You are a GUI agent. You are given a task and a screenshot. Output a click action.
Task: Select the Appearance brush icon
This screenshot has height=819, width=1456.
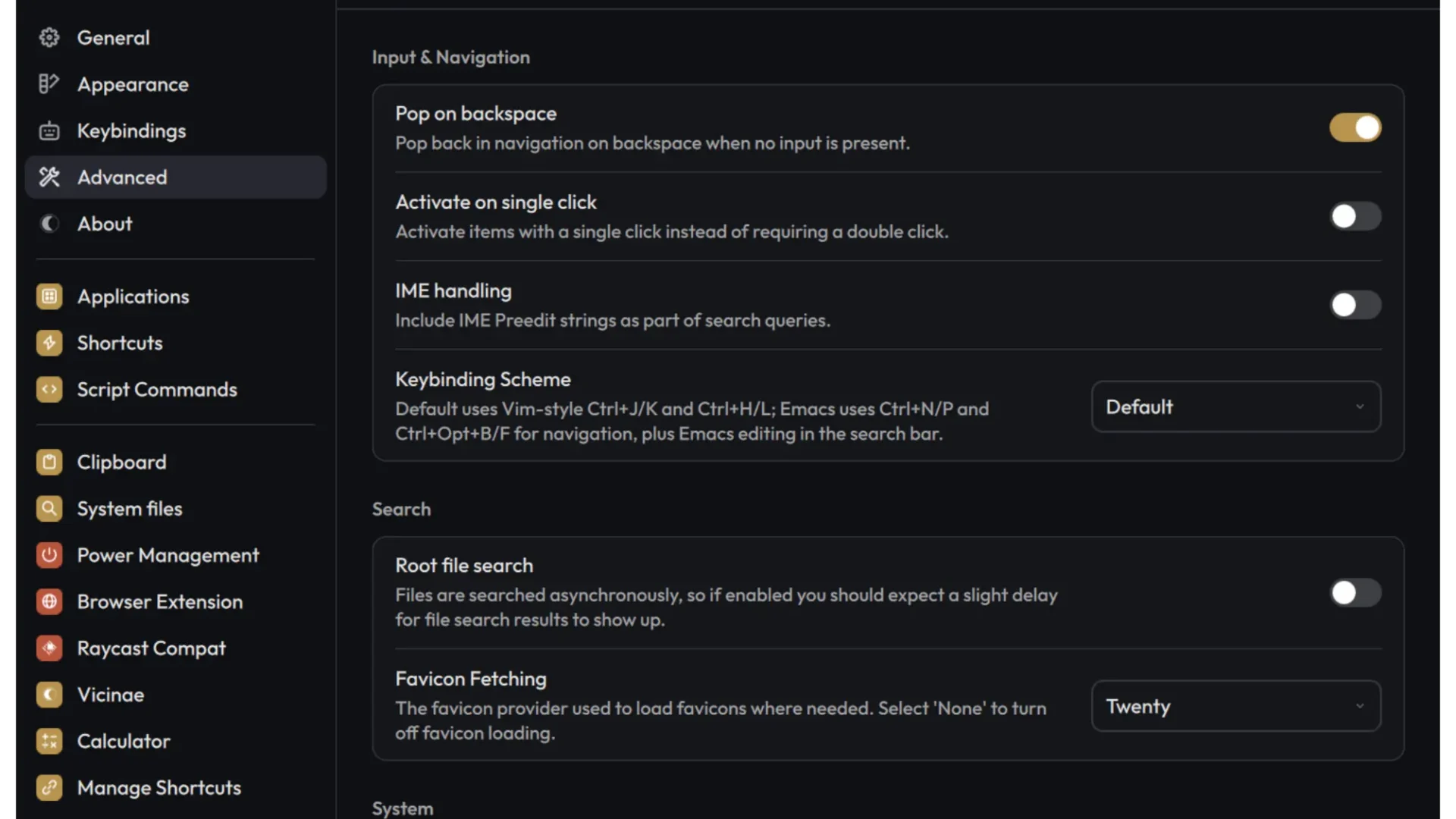click(49, 84)
